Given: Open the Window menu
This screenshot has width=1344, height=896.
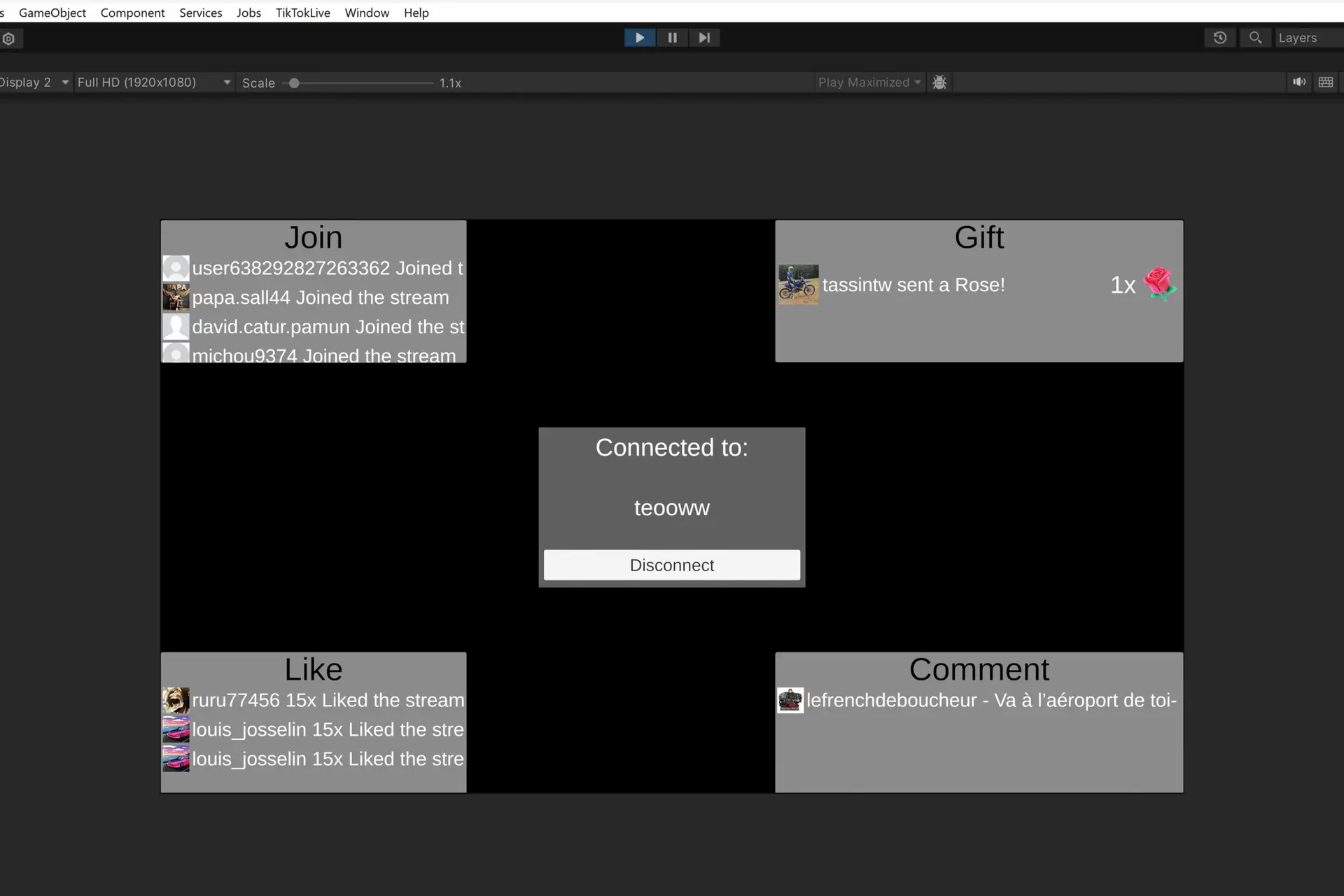Looking at the screenshot, I should (367, 13).
